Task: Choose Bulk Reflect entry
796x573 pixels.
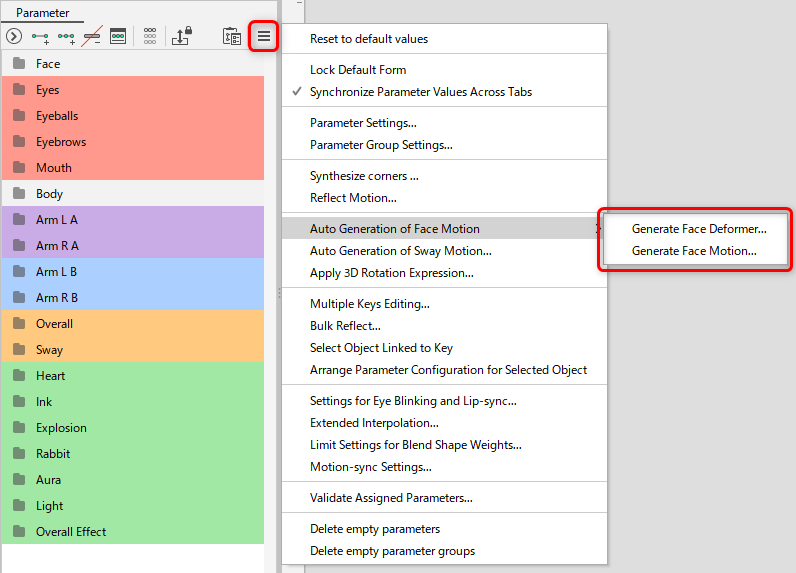Action: pyautogui.click(x=444, y=326)
